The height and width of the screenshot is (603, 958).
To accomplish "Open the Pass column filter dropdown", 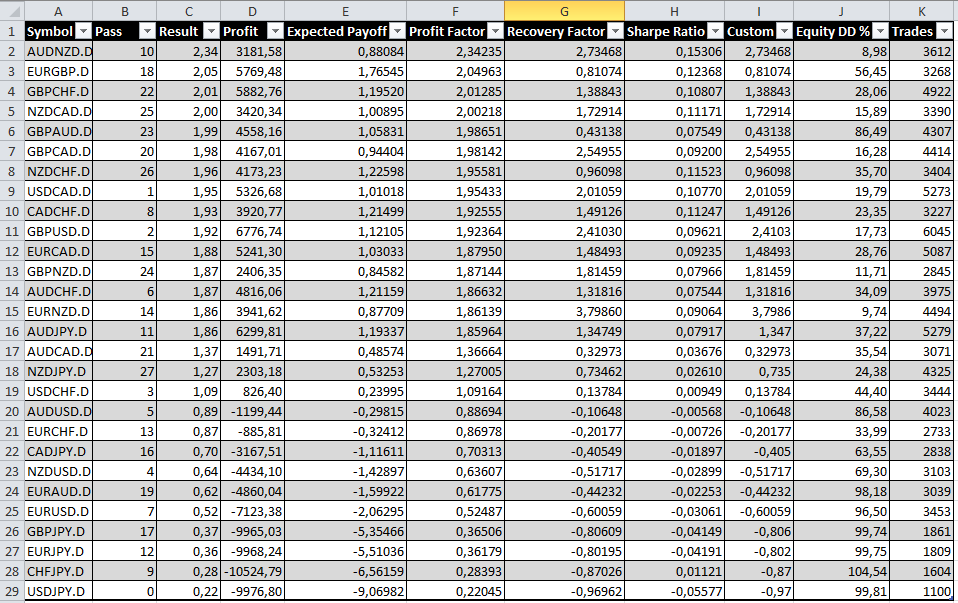I will (x=147, y=32).
